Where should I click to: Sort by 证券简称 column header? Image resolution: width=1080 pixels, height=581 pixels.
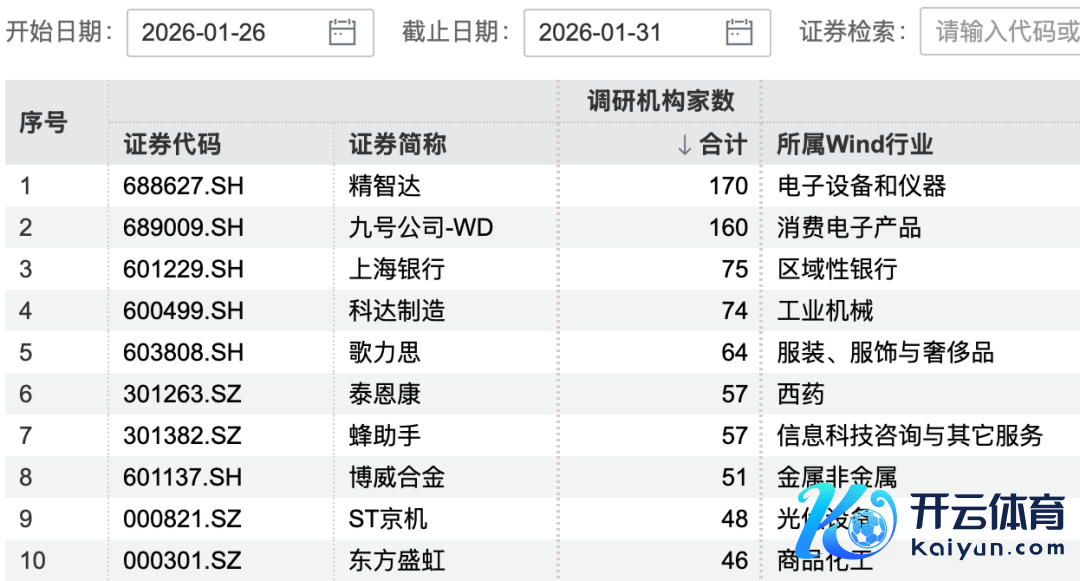tap(397, 145)
